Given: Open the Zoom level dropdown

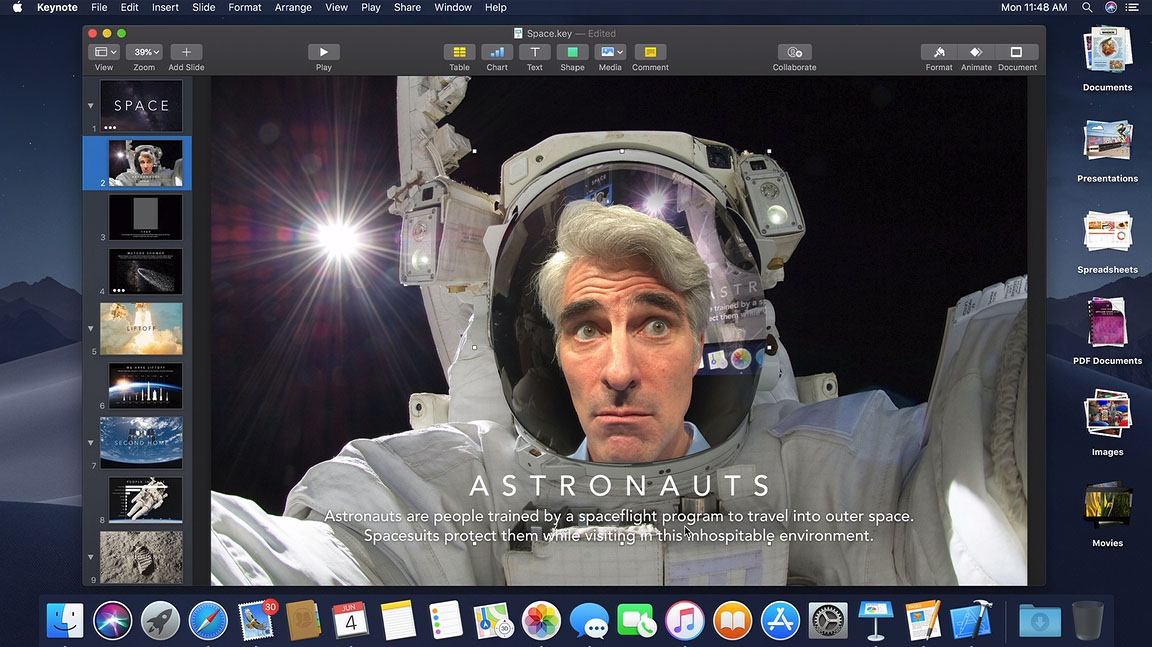Looking at the screenshot, I should [145, 51].
